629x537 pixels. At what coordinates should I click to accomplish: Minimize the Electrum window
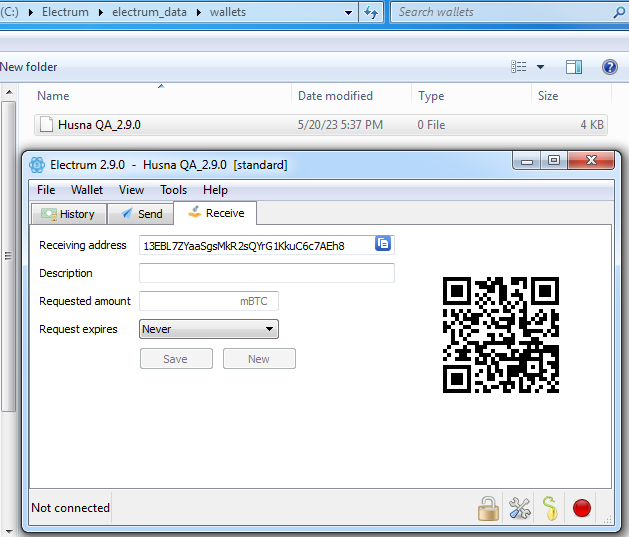[x=527, y=161]
